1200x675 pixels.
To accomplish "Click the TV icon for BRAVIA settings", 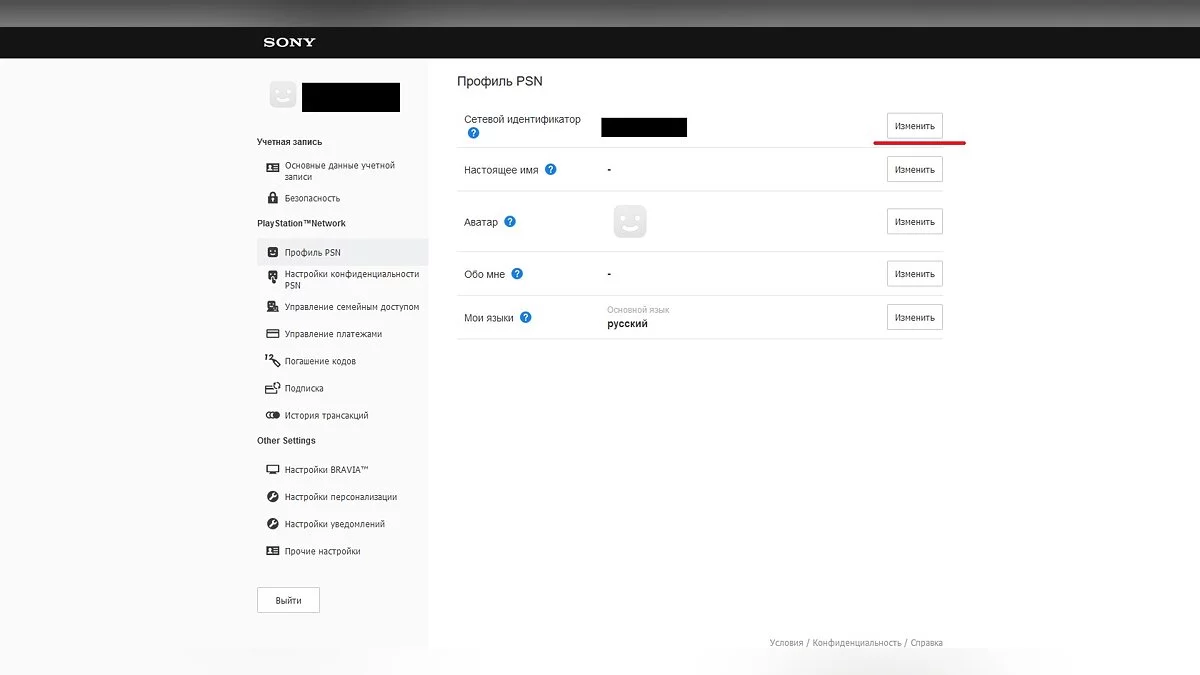I will (272, 469).
